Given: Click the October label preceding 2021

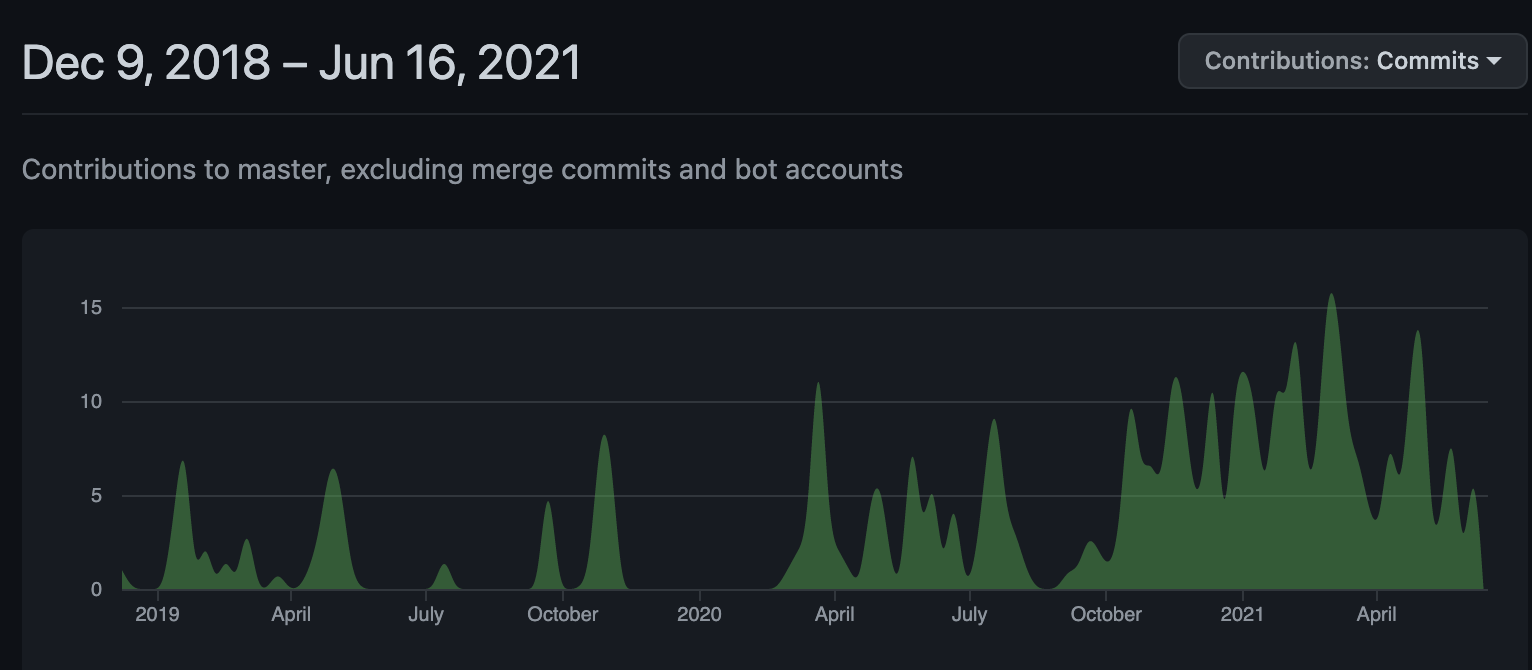Looking at the screenshot, I should pos(1106,614).
